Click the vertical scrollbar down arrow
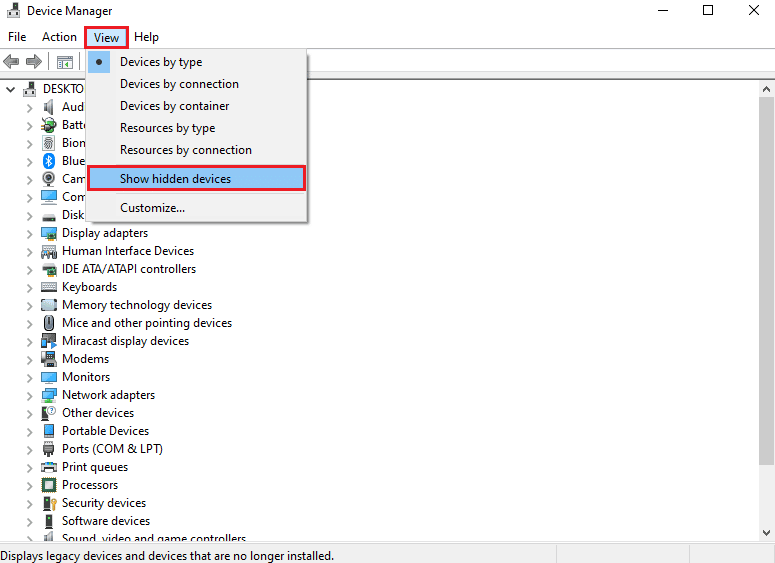This screenshot has height=563, width=775. 766,533
